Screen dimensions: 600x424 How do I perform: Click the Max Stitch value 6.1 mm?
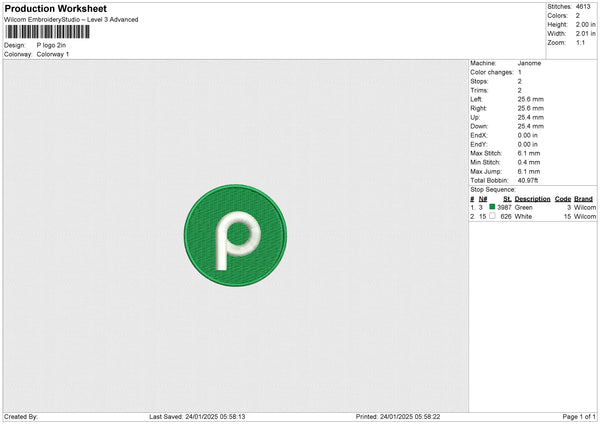click(529, 153)
